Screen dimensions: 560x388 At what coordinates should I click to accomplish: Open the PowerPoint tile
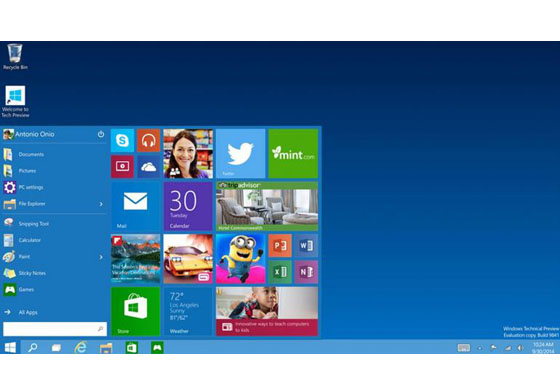coord(280,245)
